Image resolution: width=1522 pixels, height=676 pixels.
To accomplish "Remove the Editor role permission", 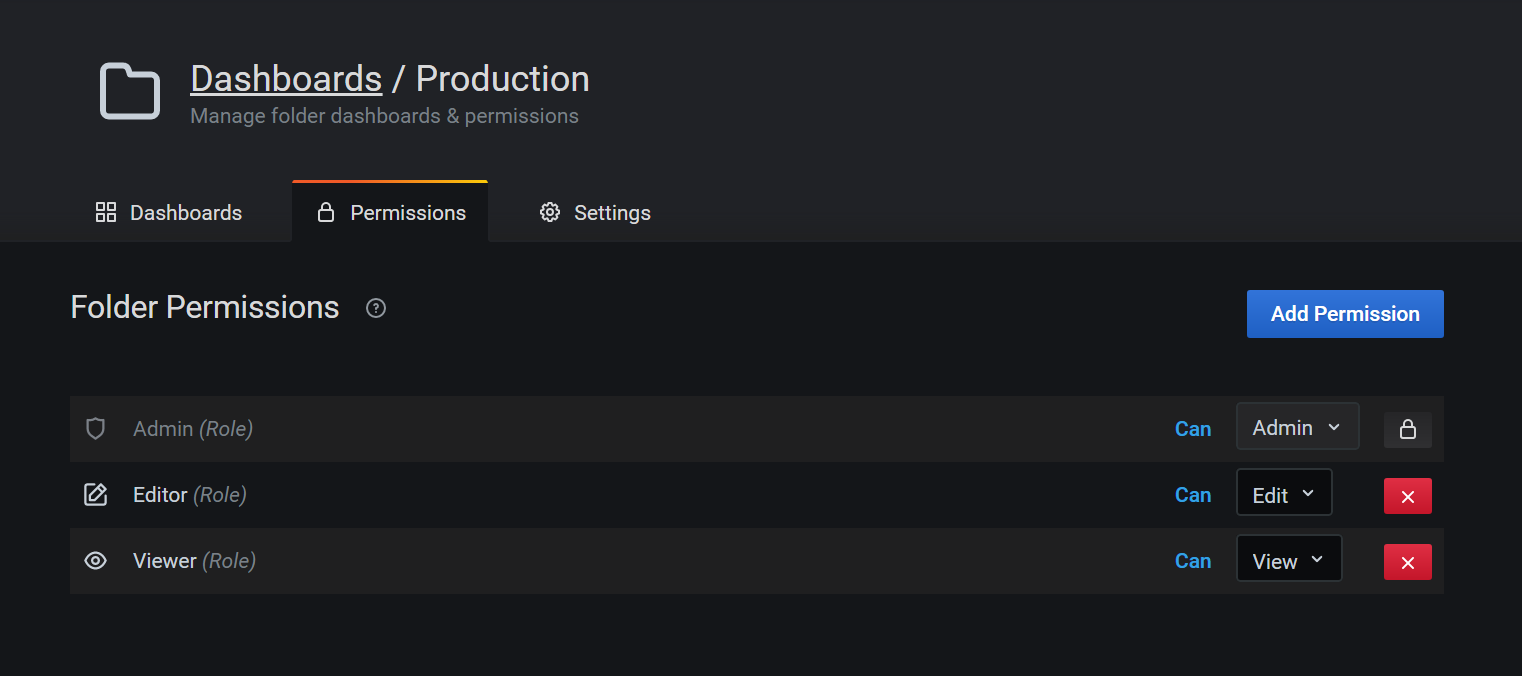I will pos(1407,496).
